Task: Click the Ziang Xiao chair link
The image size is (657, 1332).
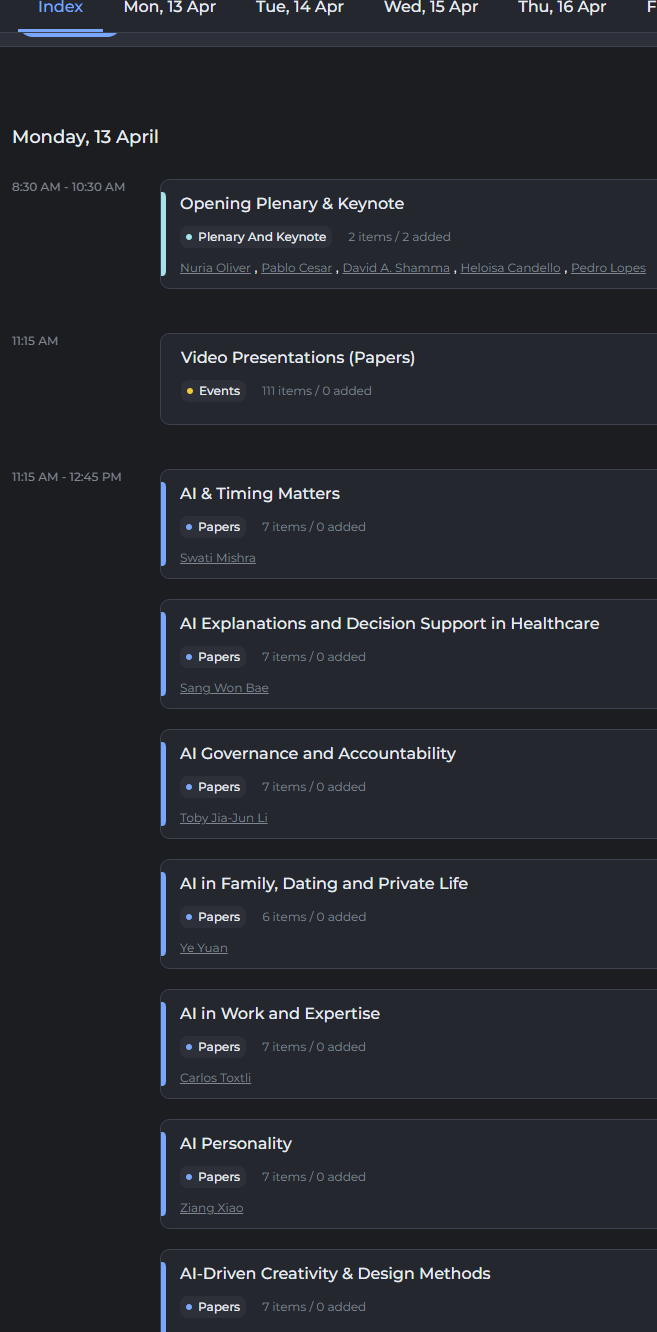Action: [x=211, y=1208]
